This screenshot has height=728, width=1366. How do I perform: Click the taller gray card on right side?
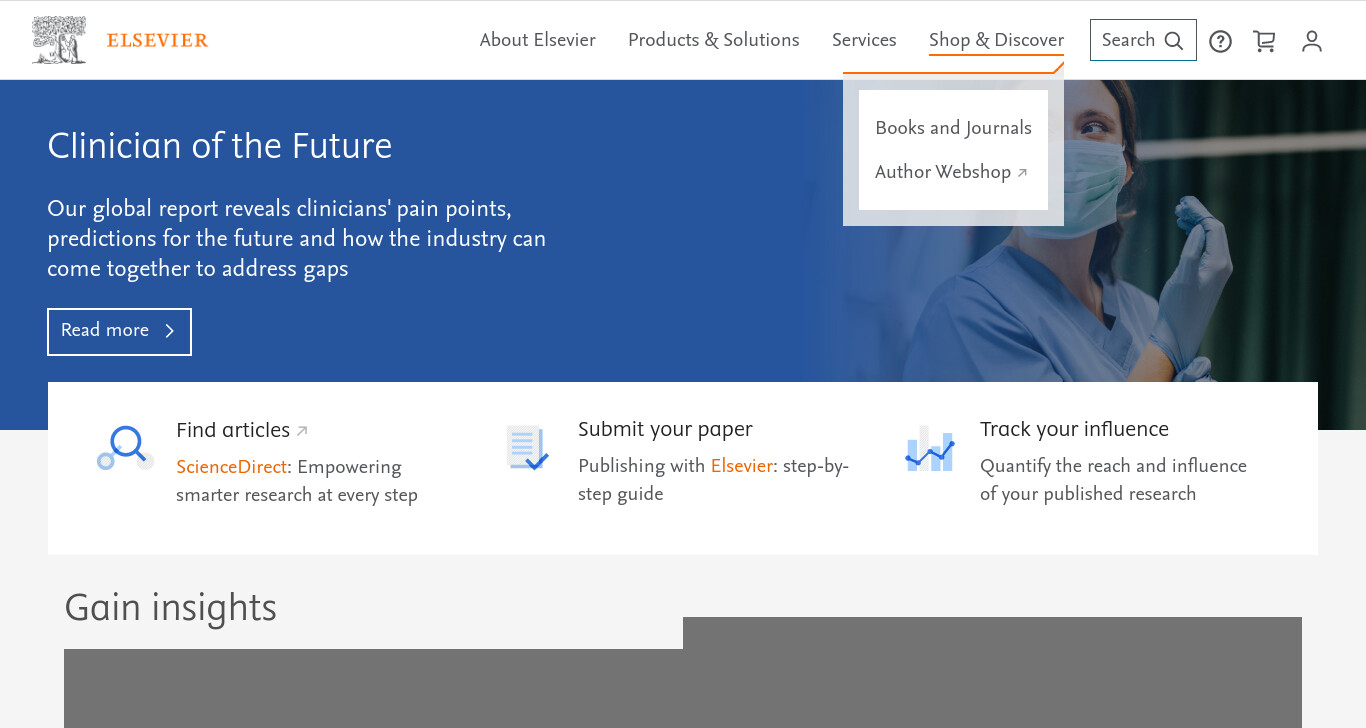[992, 672]
